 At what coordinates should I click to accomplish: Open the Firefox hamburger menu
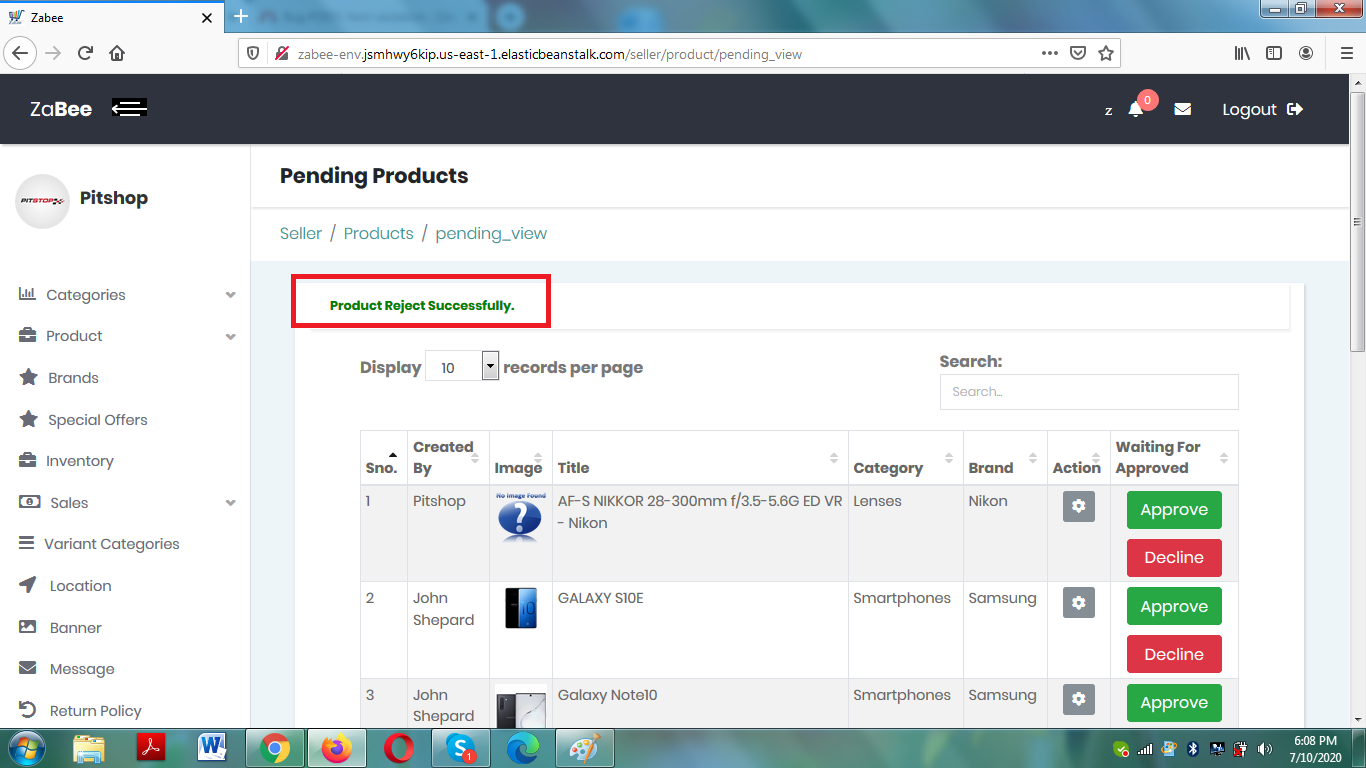click(x=1346, y=53)
